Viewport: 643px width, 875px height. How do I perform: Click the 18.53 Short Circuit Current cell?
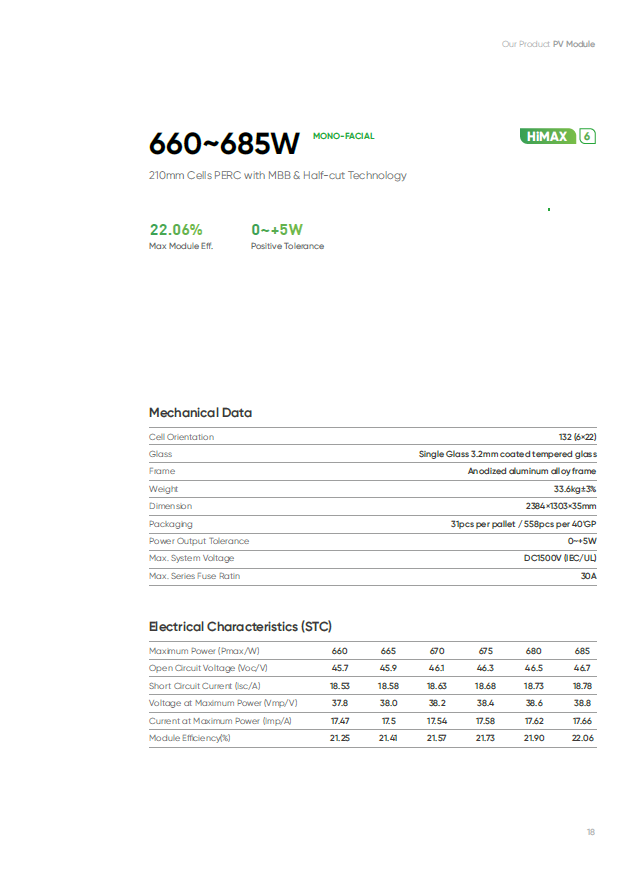[339, 686]
